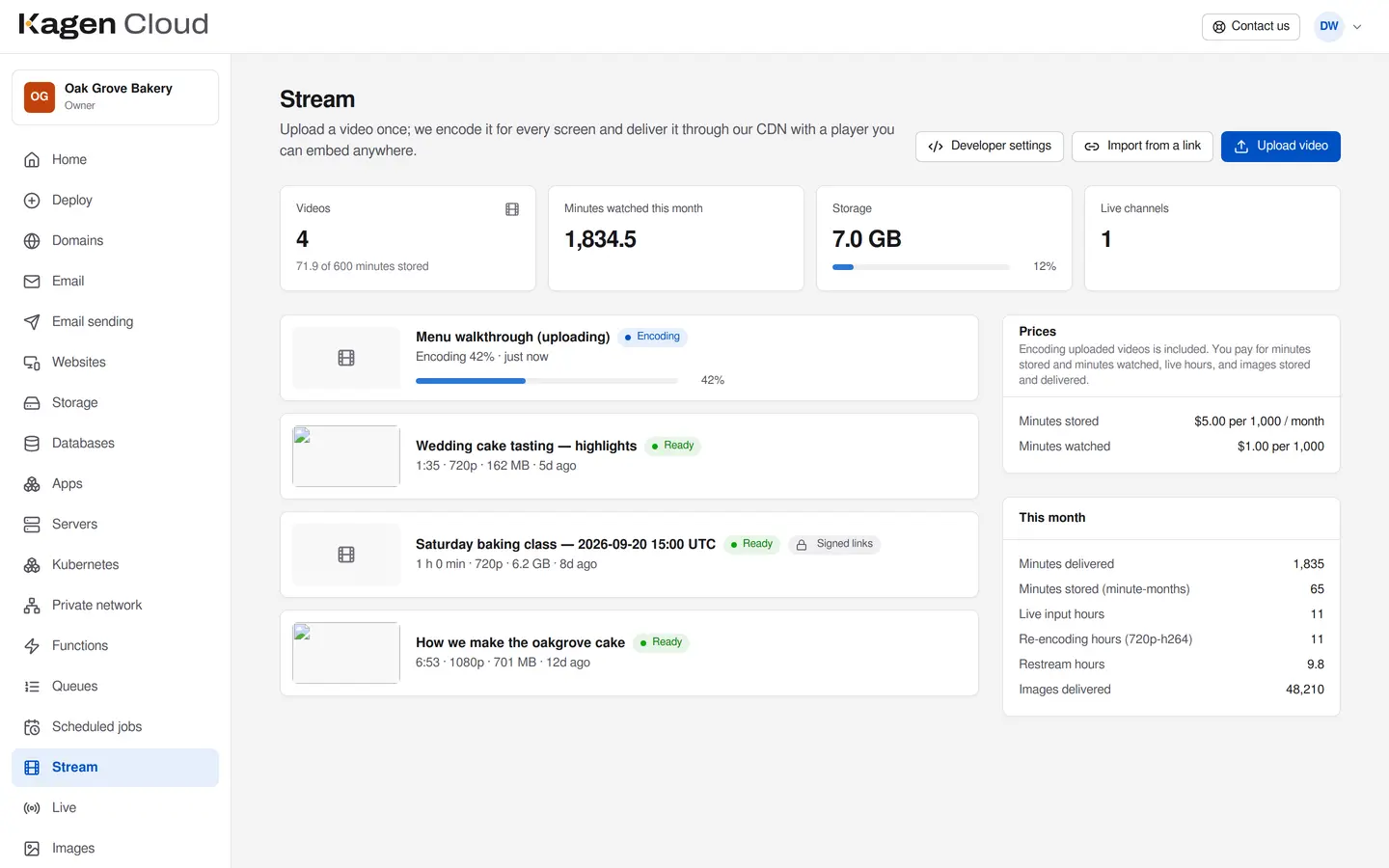Click the DW user avatar

[x=1329, y=26]
